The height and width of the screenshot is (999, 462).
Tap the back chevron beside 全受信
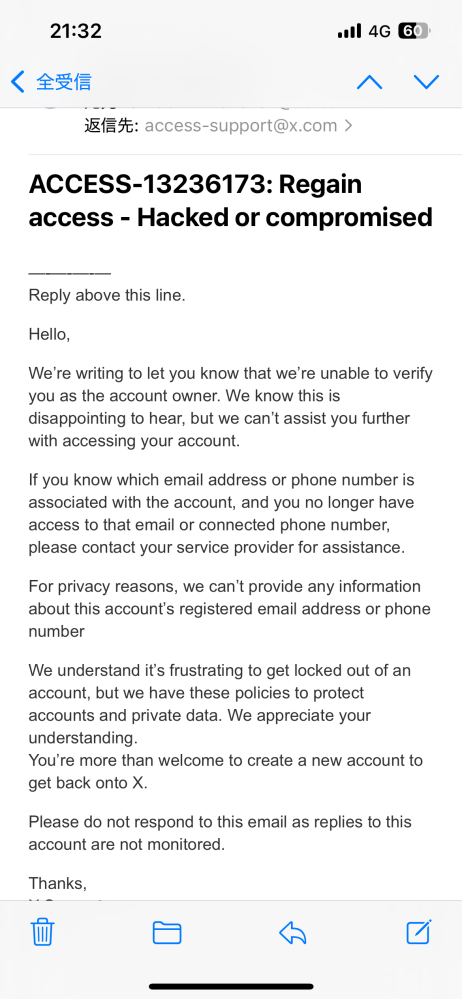point(18,82)
